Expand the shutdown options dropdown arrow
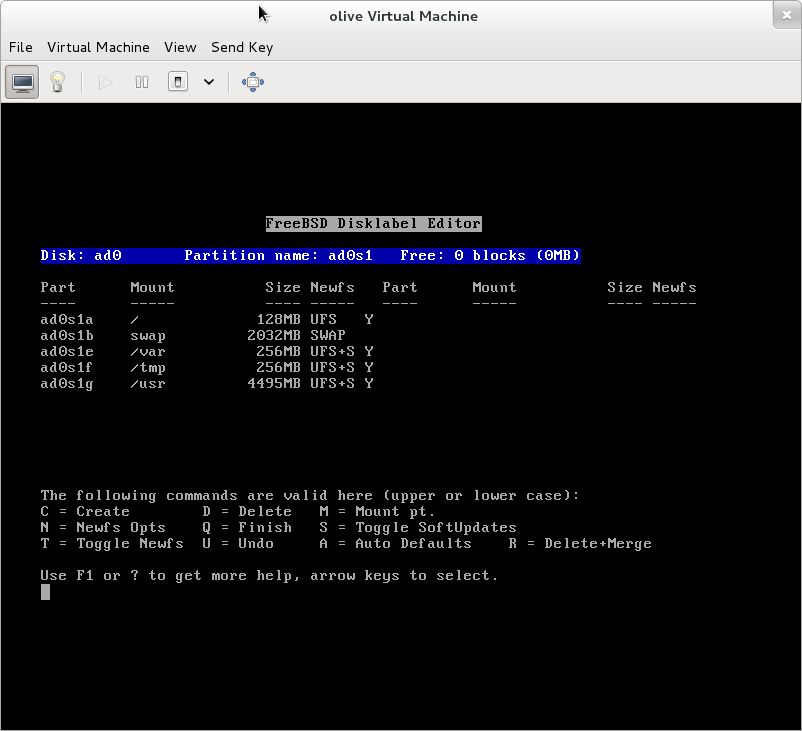Screen dimensions: 802x731 [x=209, y=82]
